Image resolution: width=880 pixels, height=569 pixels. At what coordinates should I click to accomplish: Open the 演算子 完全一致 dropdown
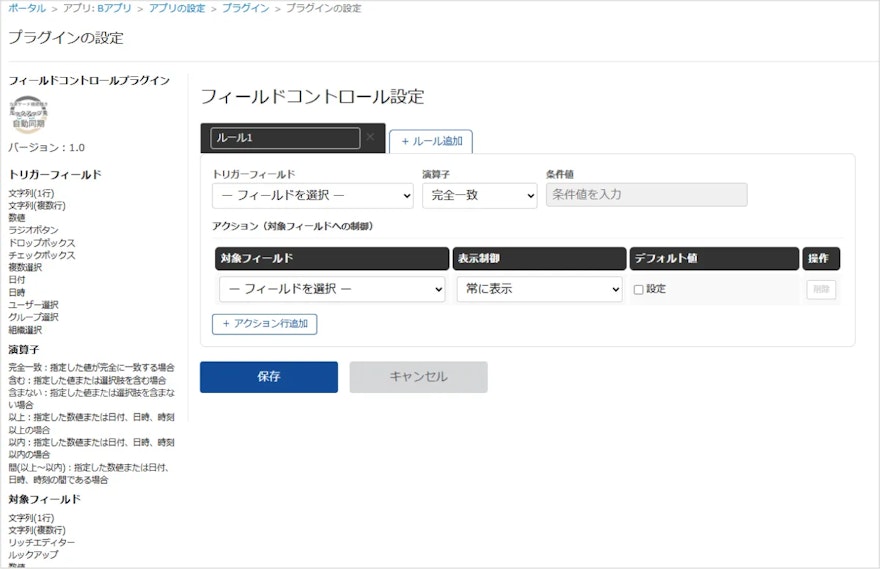pos(480,195)
